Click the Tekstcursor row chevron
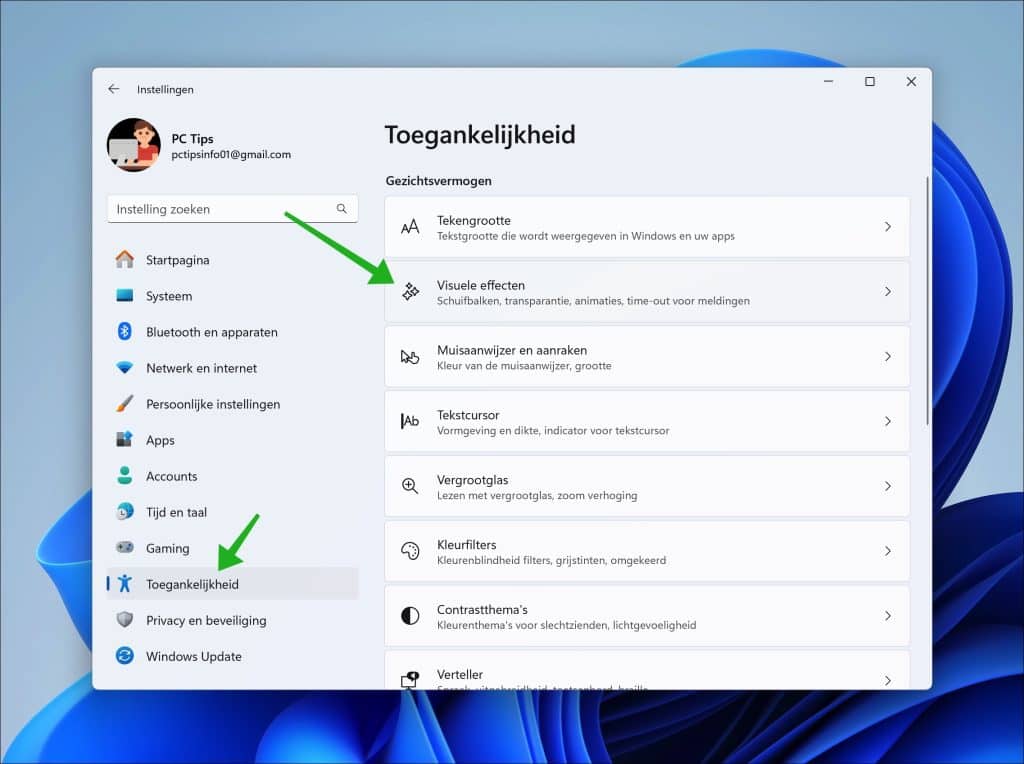This screenshot has height=764, width=1024. coord(888,421)
